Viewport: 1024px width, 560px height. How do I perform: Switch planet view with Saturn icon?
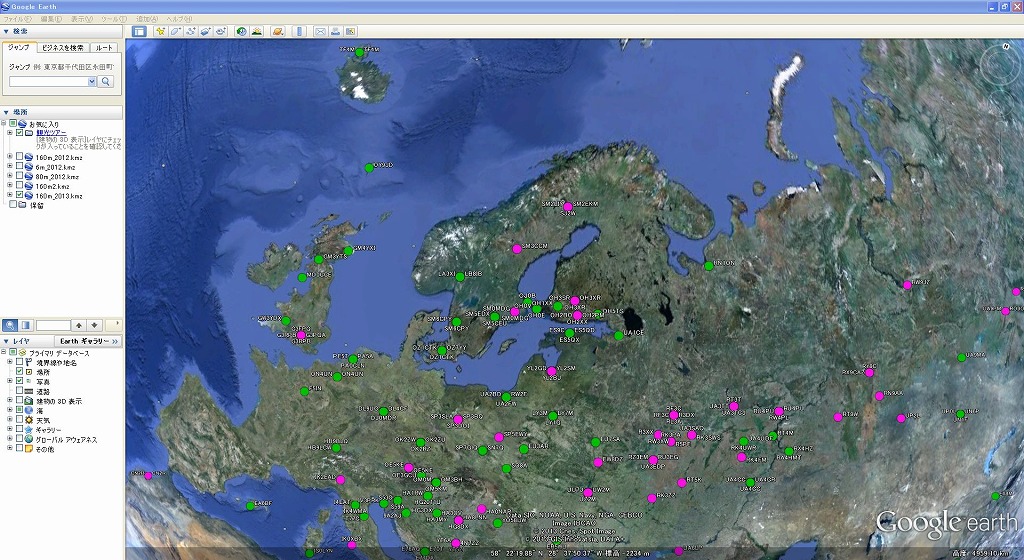tap(278, 31)
